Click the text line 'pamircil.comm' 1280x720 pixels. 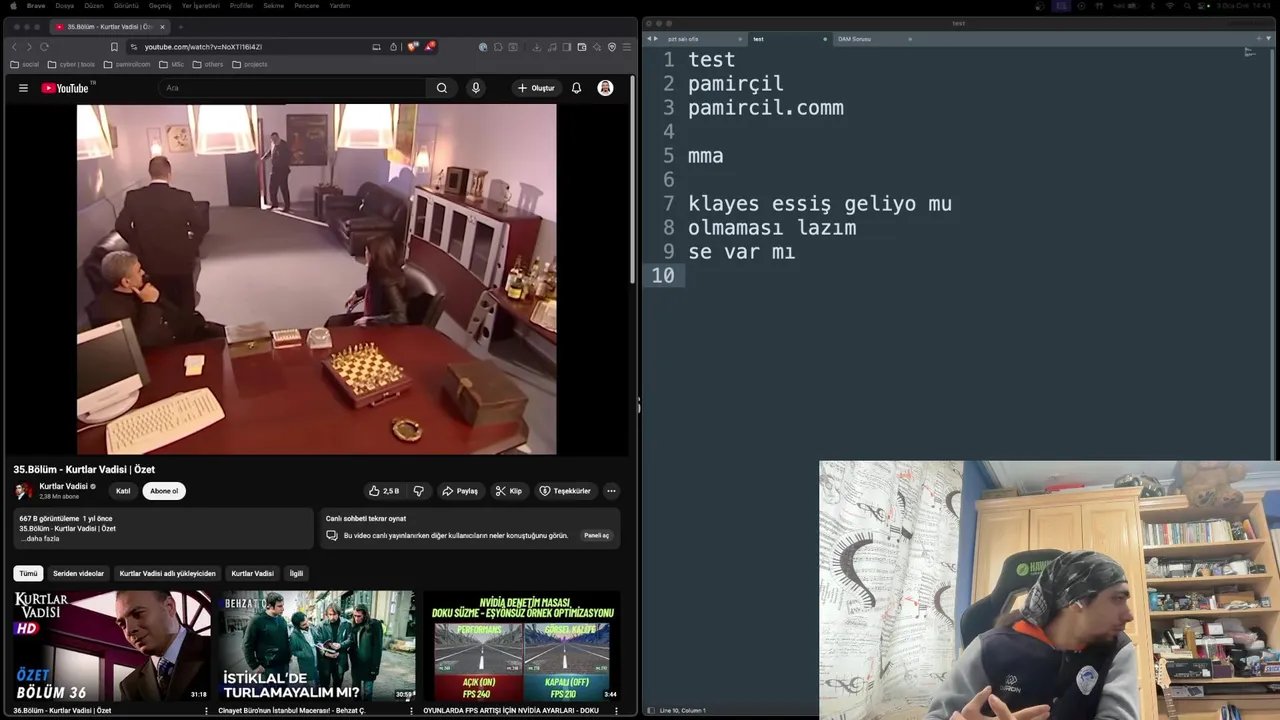(x=765, y=108)
